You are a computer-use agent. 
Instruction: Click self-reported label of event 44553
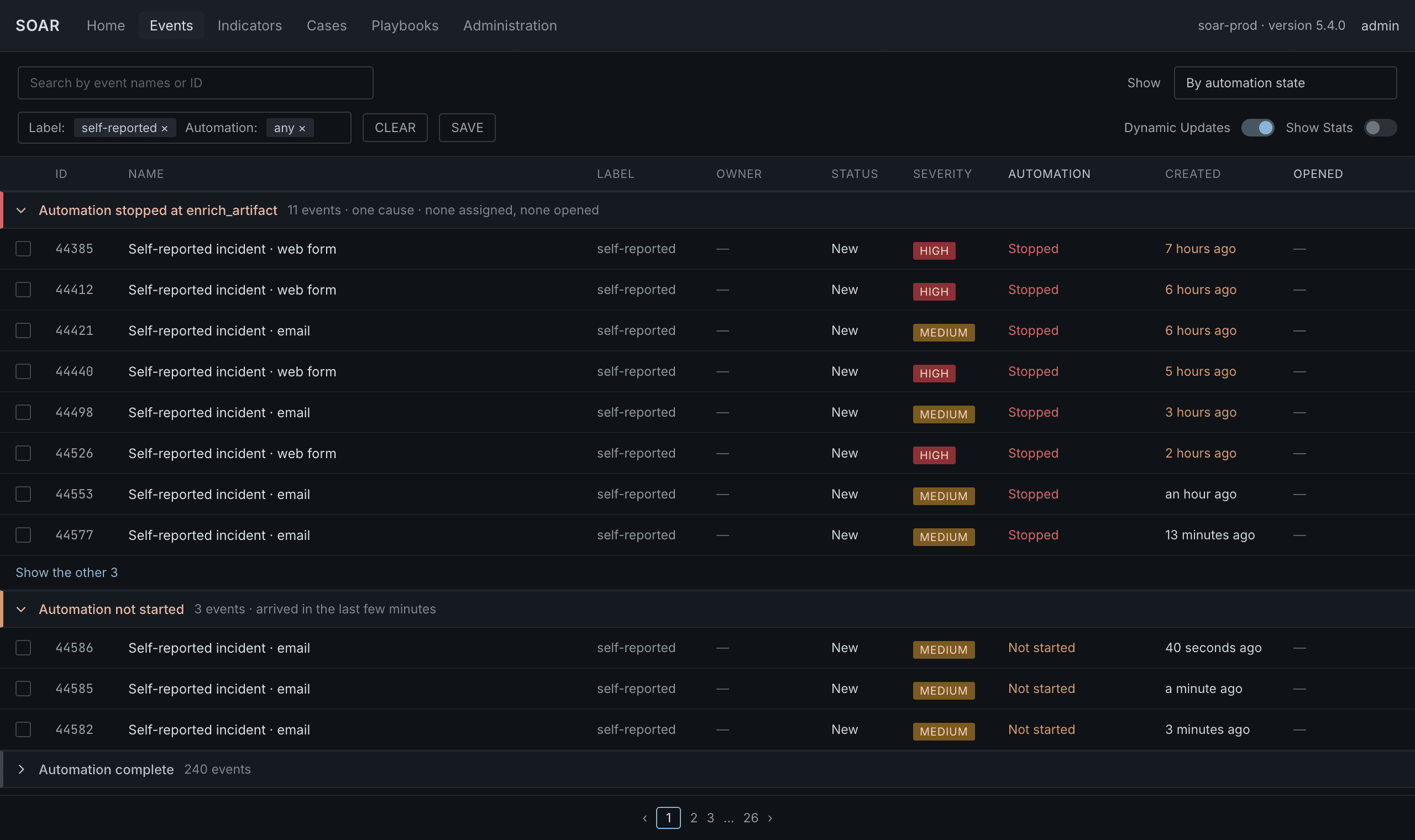point(636,494)
